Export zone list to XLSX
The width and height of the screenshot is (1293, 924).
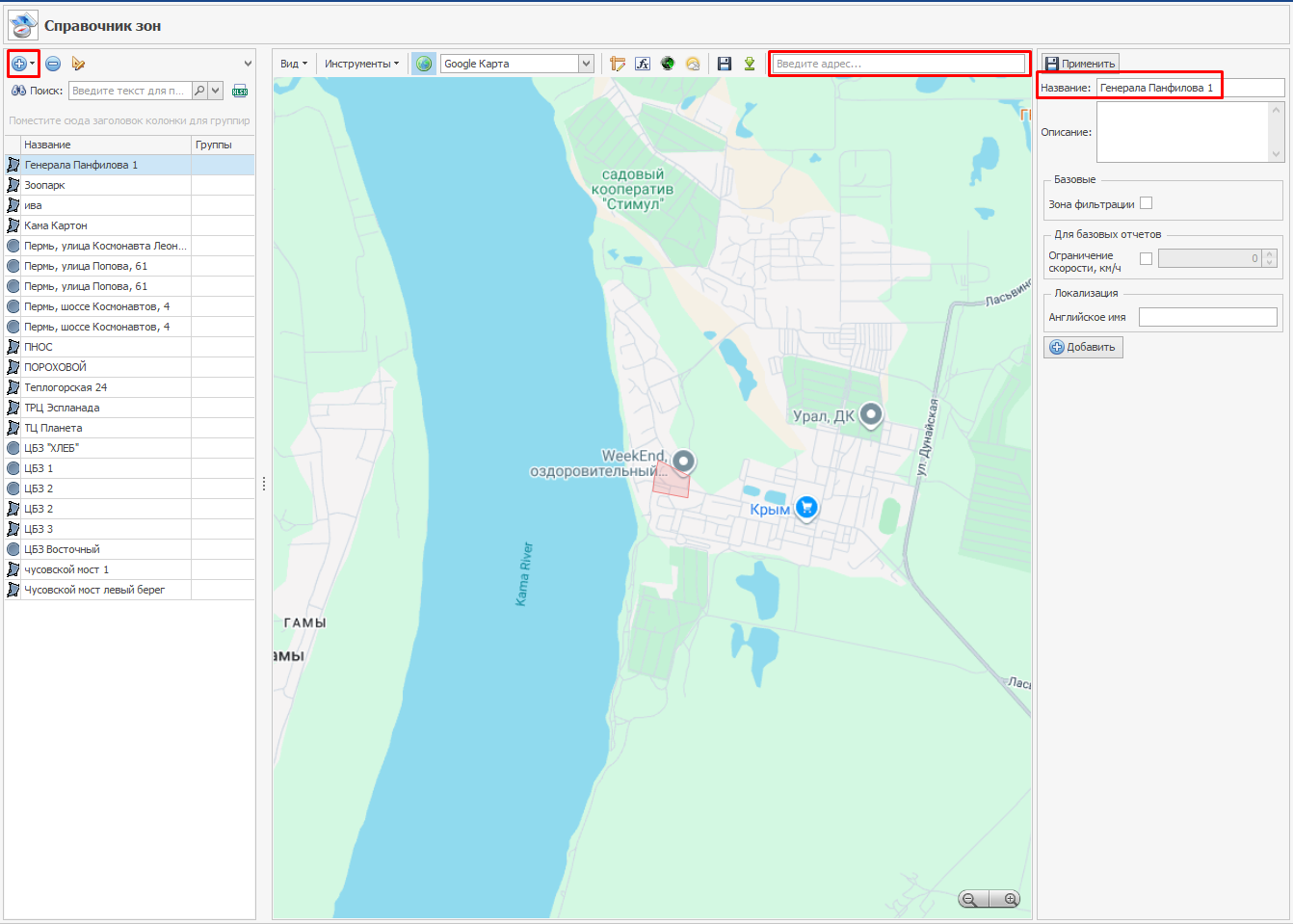[240, 91]
